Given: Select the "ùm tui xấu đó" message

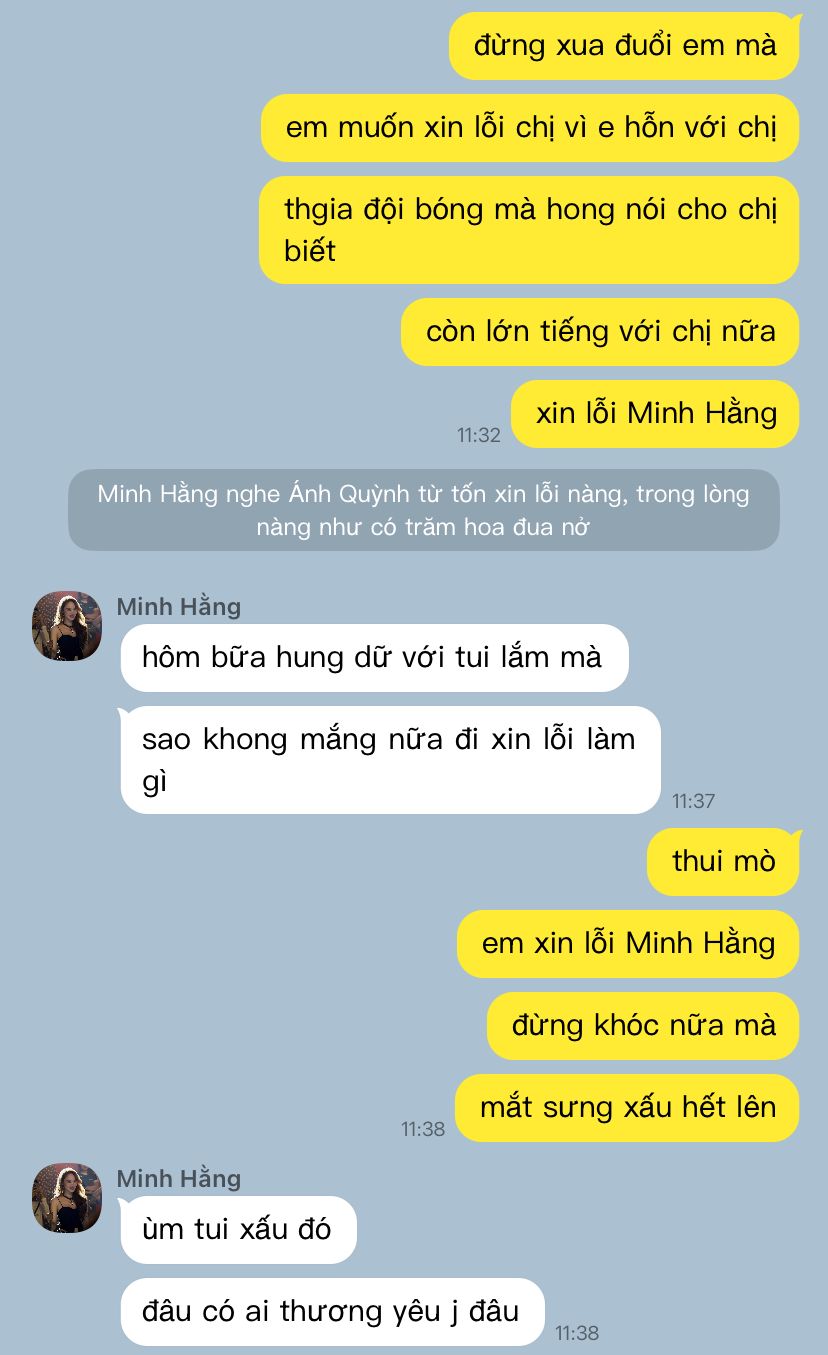Looking at the screenshot, I should click(x=238, y=1230).
